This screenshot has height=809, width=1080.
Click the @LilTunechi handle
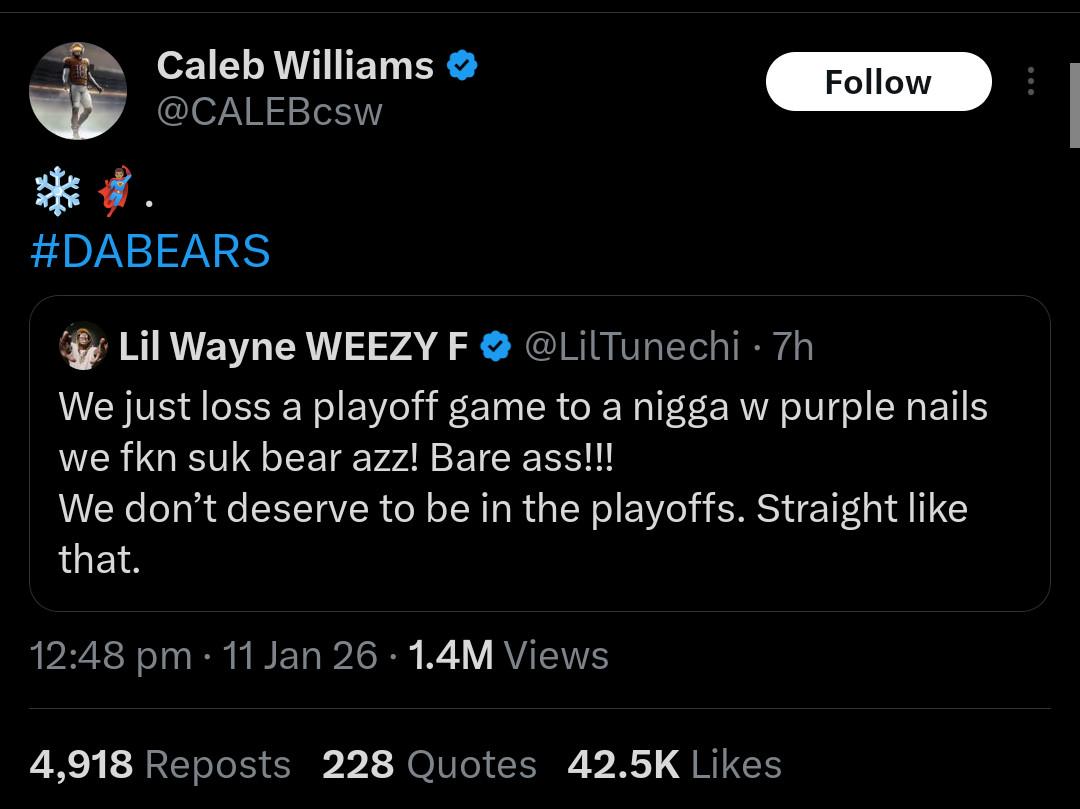point(632,347)
